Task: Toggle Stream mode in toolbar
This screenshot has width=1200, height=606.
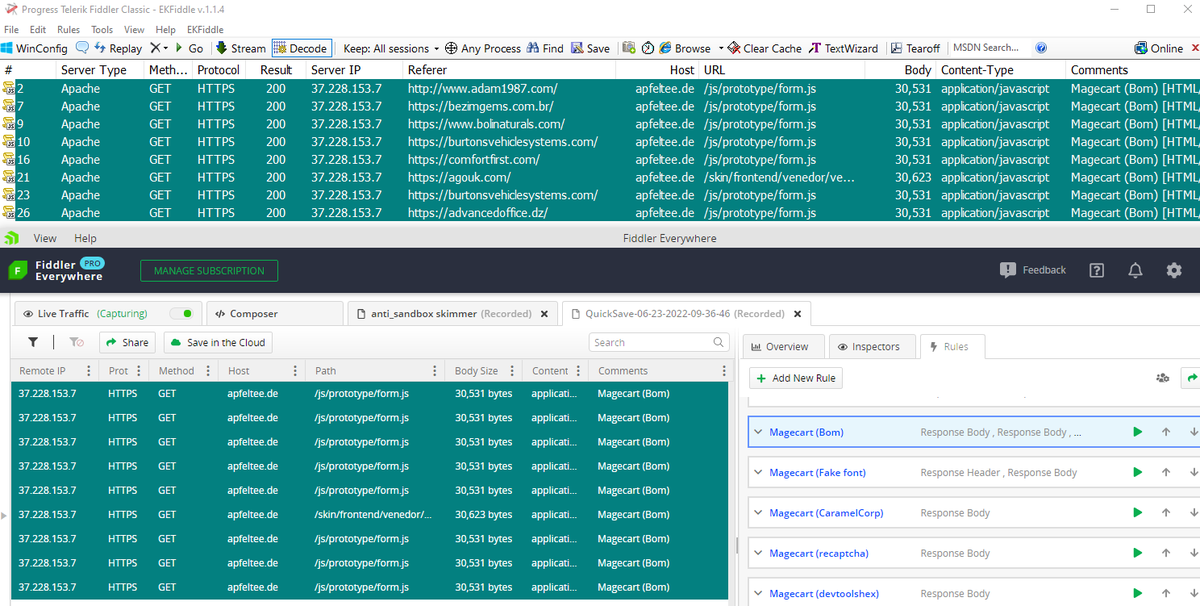Action: click(x=241, y=48)
